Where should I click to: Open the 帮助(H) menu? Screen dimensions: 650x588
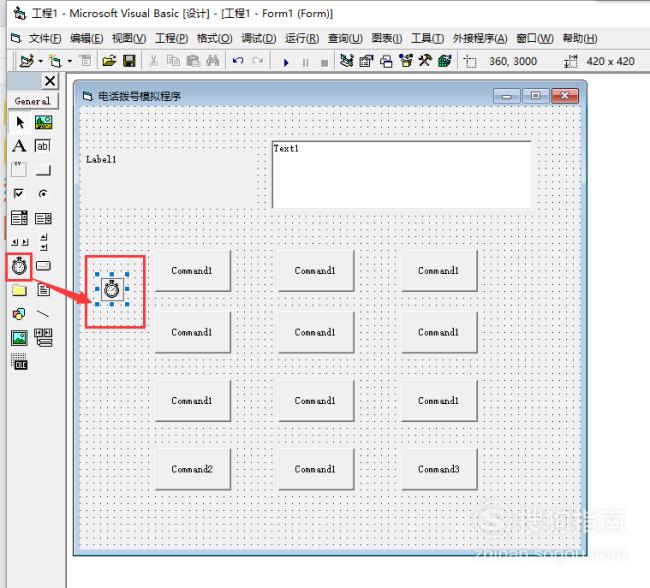(x=580, y=39)
